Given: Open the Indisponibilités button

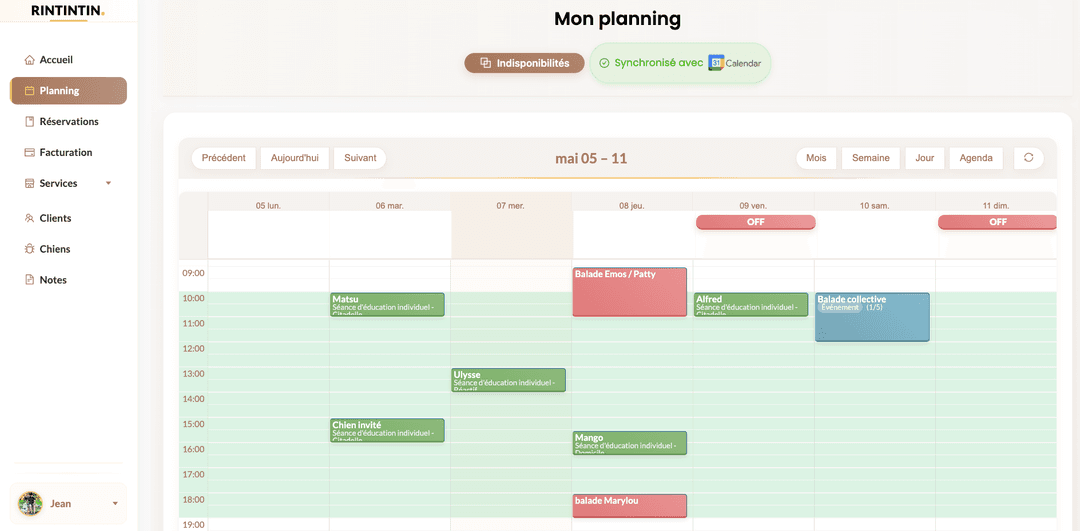Looking at the screenshot, I should click(x=524, y=63).
